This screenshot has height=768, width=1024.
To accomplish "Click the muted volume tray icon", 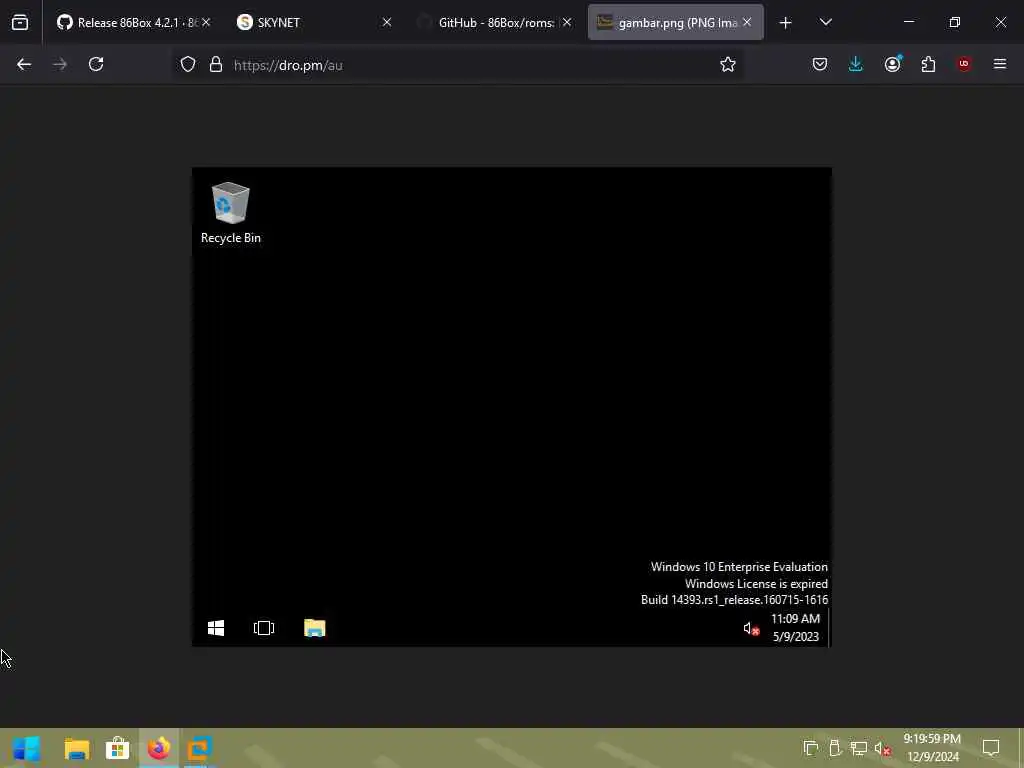I will tap(882, 749).
